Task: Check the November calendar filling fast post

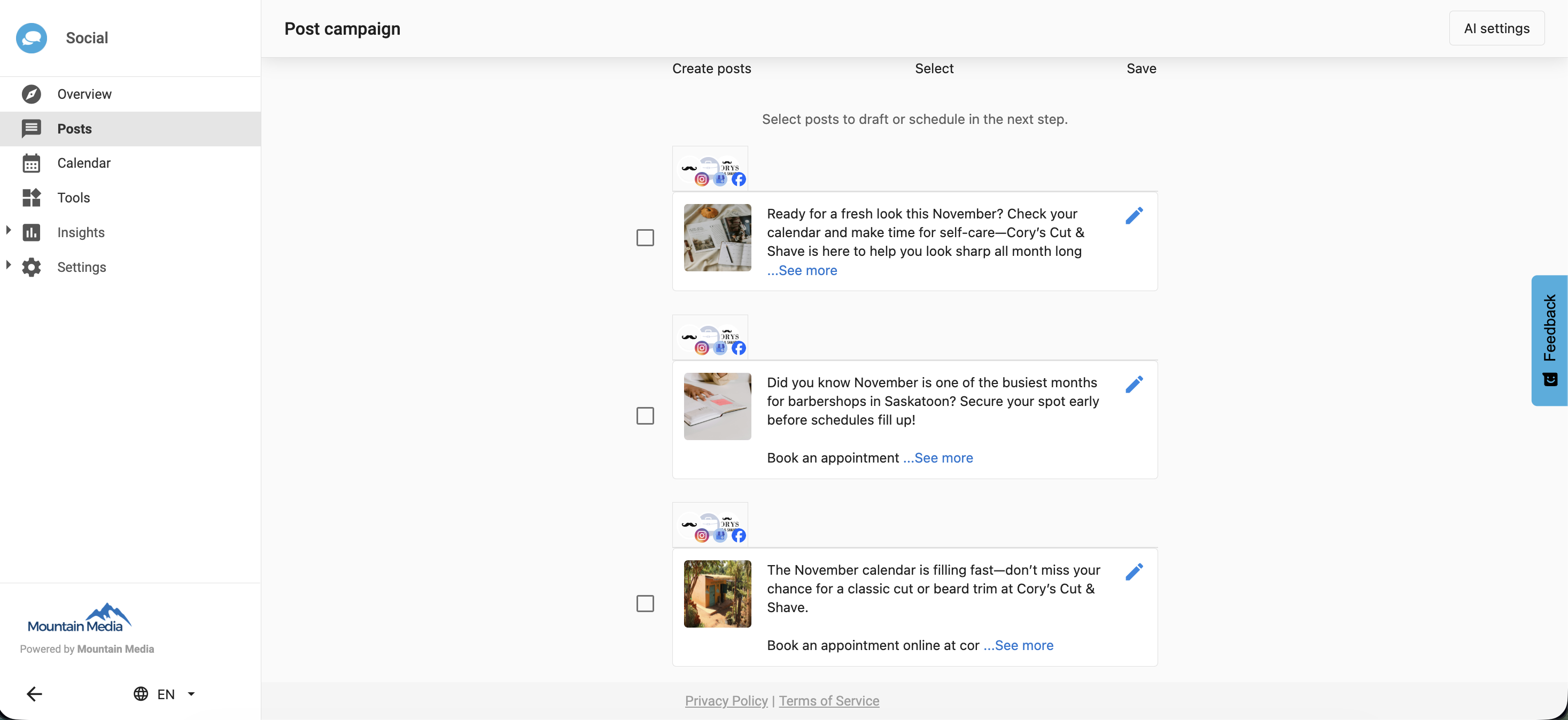Action: [x=644, y=603]
